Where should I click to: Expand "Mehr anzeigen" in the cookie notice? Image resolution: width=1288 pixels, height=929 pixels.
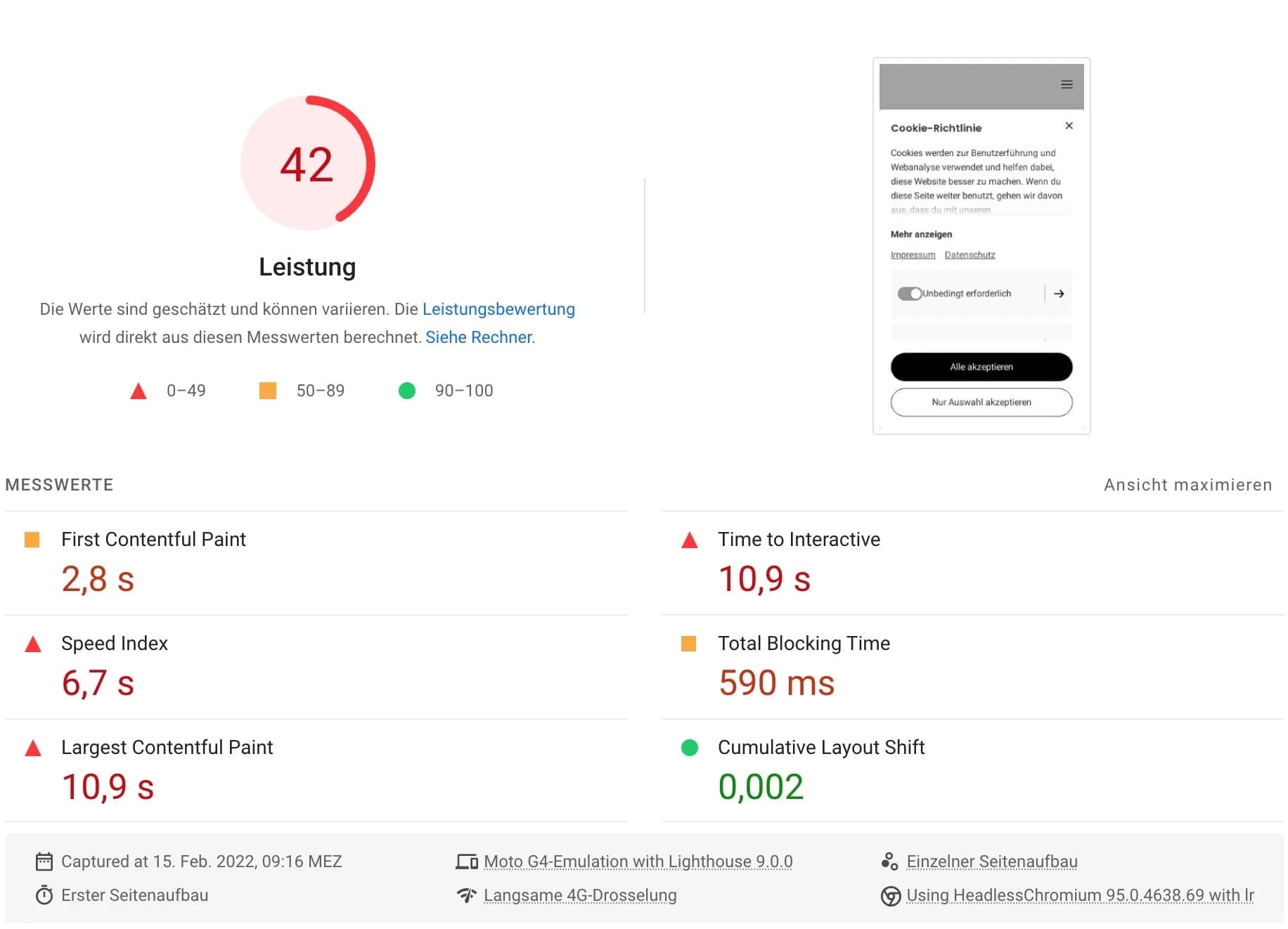click(x=921, y=234)
